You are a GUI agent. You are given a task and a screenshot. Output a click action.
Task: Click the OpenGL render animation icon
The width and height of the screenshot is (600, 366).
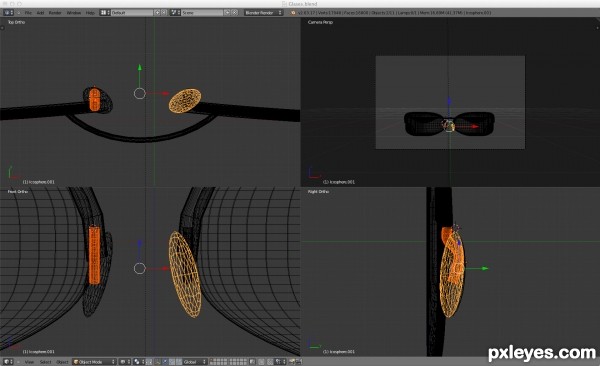tap(298, 362)
